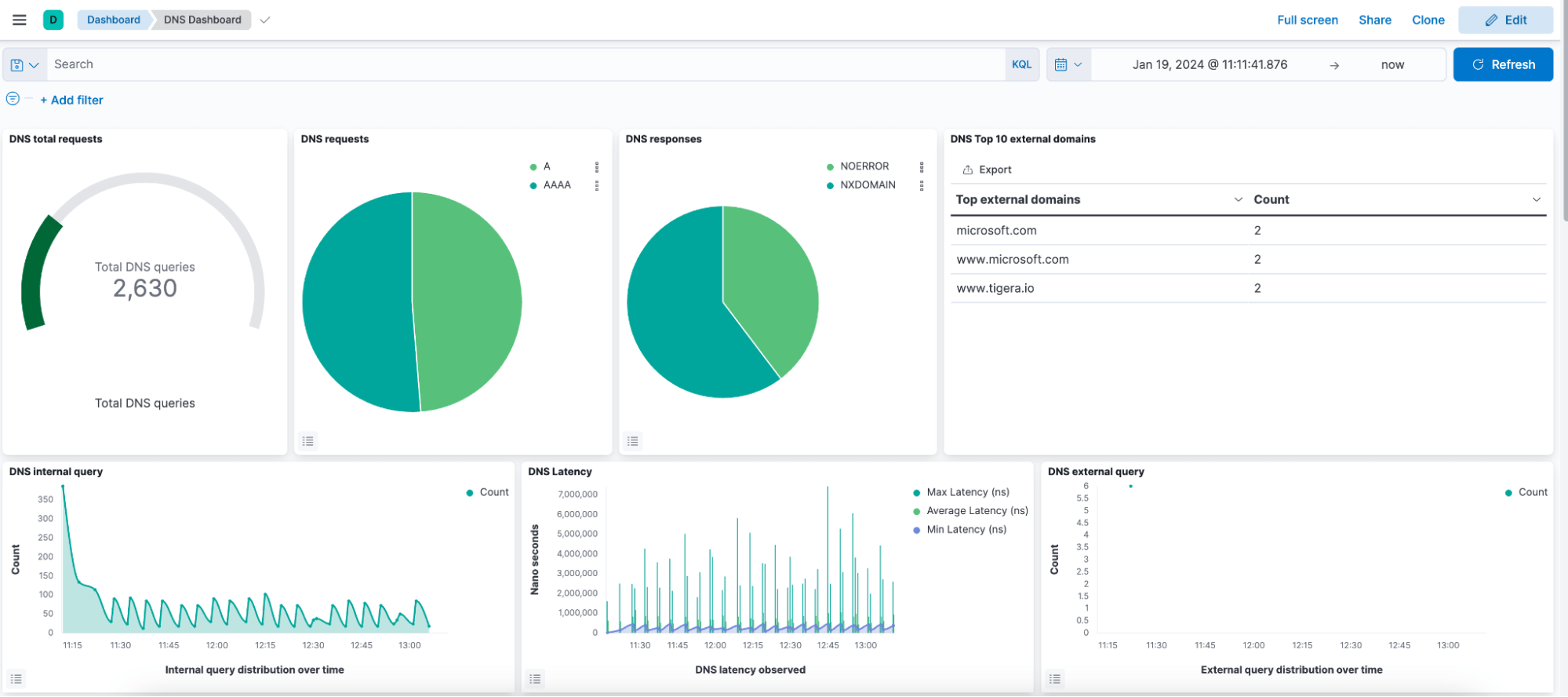Click the arrow between the date range
1568x697 pixels.
(1334, 65)
